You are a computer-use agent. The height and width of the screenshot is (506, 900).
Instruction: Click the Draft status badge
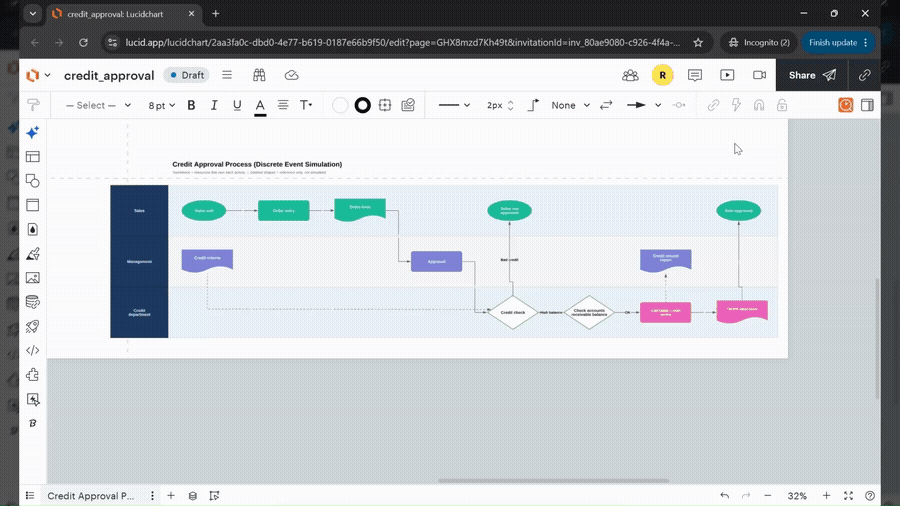(x=187, y=75)
